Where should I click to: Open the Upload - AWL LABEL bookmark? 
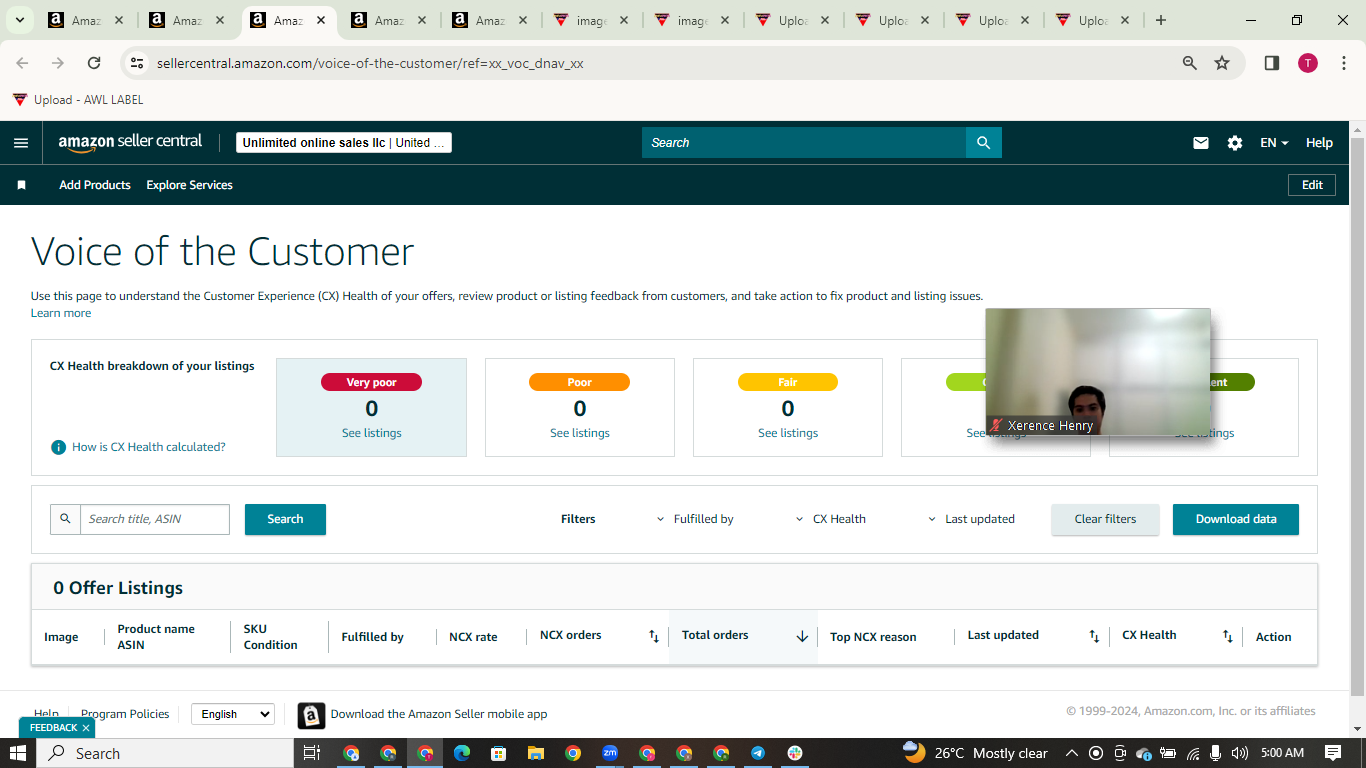click(78, 100)
